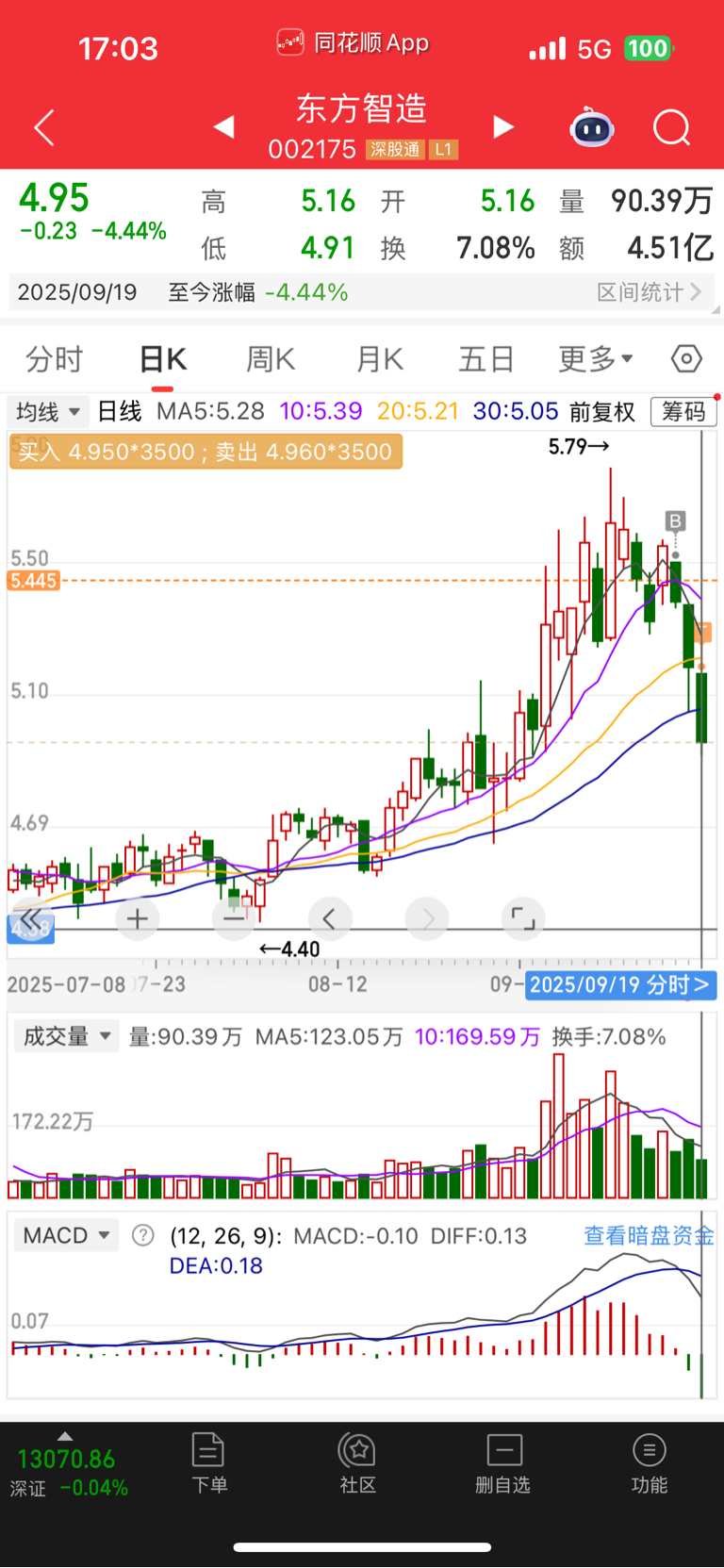Image resolution: width=724 pixels, height=1568 pixels.
Task: Open MACD help question mark
Action: tap(143, 1235)
